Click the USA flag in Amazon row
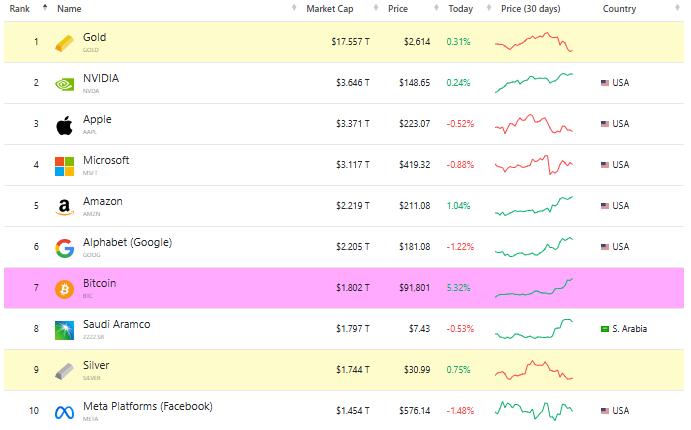The width and height of the screenshot is (691, 430). (605, 206)
